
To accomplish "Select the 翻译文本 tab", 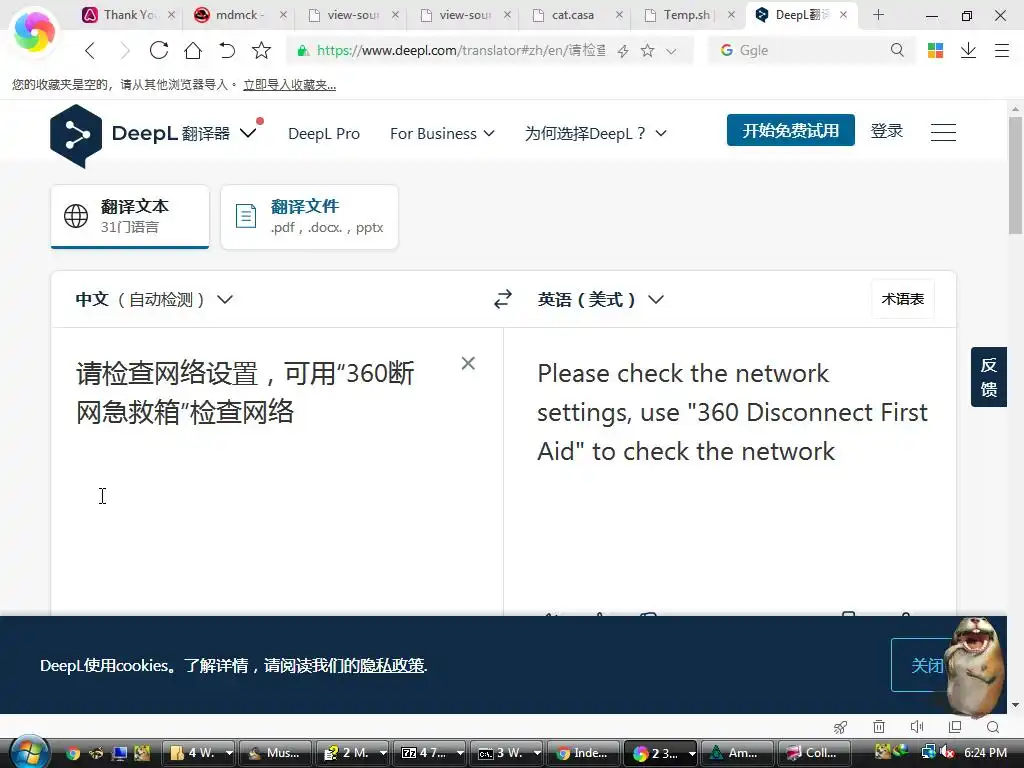I will [130, 216].
